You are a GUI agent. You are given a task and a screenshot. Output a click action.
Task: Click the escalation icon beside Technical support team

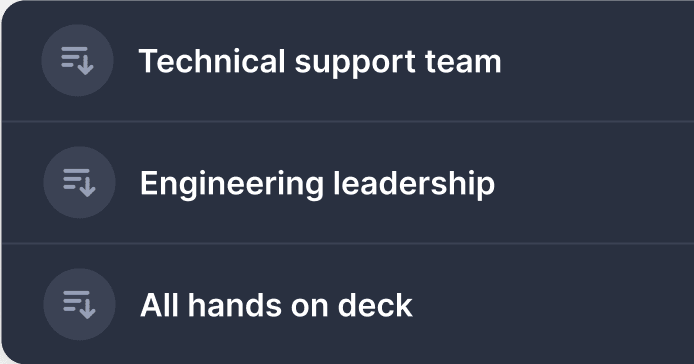pos(77,60)
